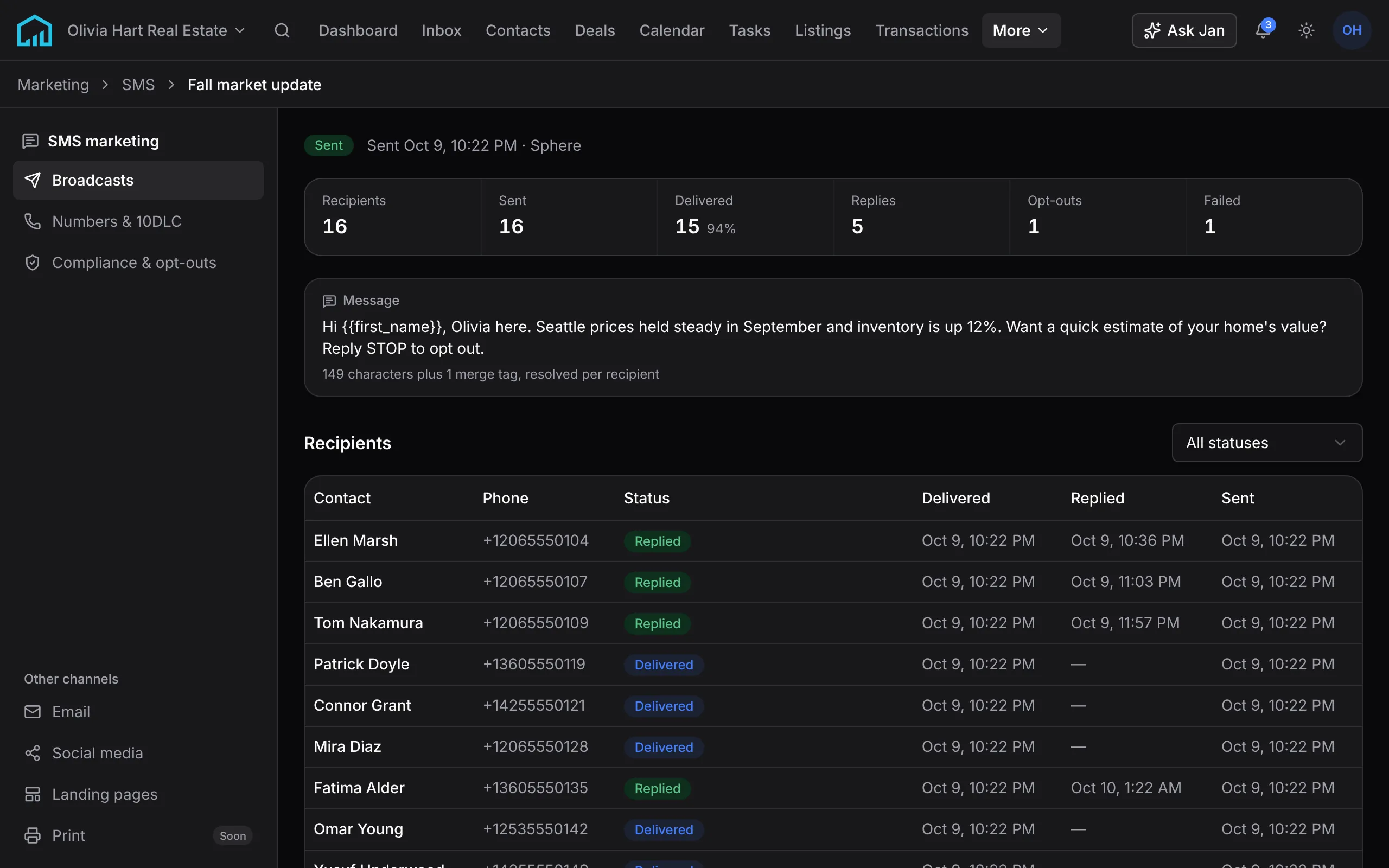Click SMS breadcrumb link
The height and width of the screenshot is (868, 1389).
pyautogui.click(x=138, y=85)
